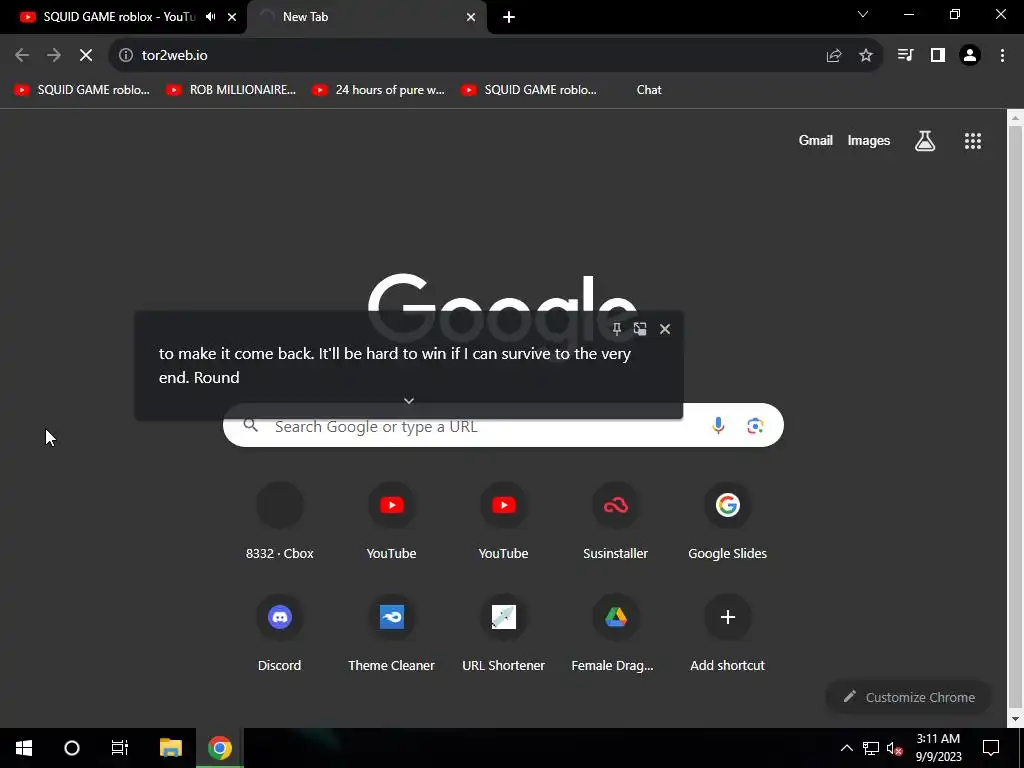Viewport: 1024px width, 768px height.
Task: Click the address bar URL tor2web.io
Action: (174, 56)
